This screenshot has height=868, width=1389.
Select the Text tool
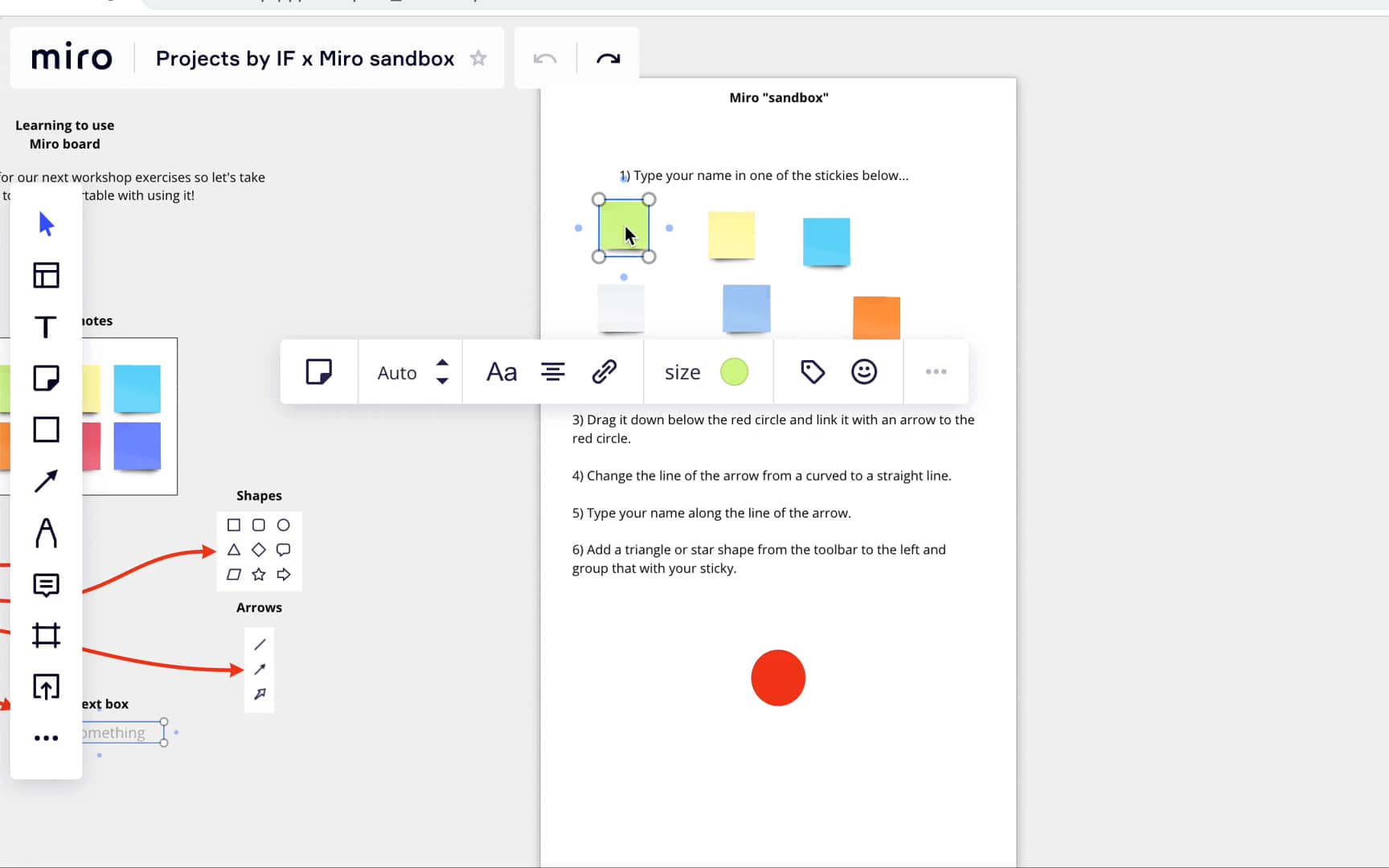46,326
